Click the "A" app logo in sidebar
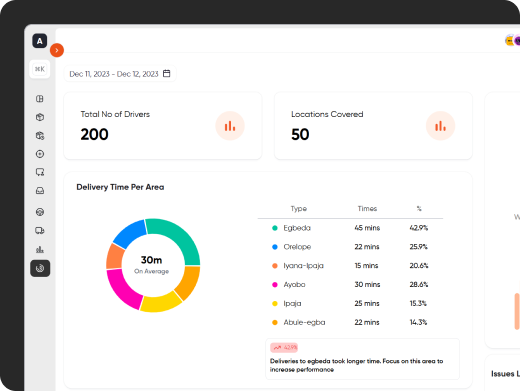Image resolution: width=520 pixels, height=391 pixels. coord(40,41)
